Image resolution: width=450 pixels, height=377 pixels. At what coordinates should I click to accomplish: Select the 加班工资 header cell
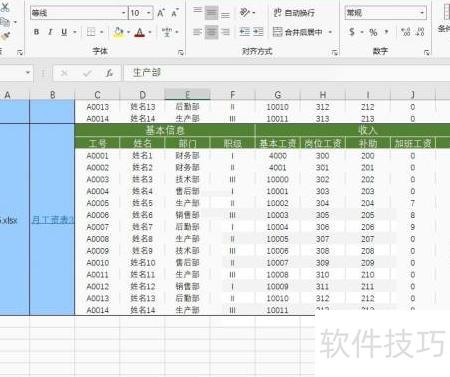tap(413, 143)
